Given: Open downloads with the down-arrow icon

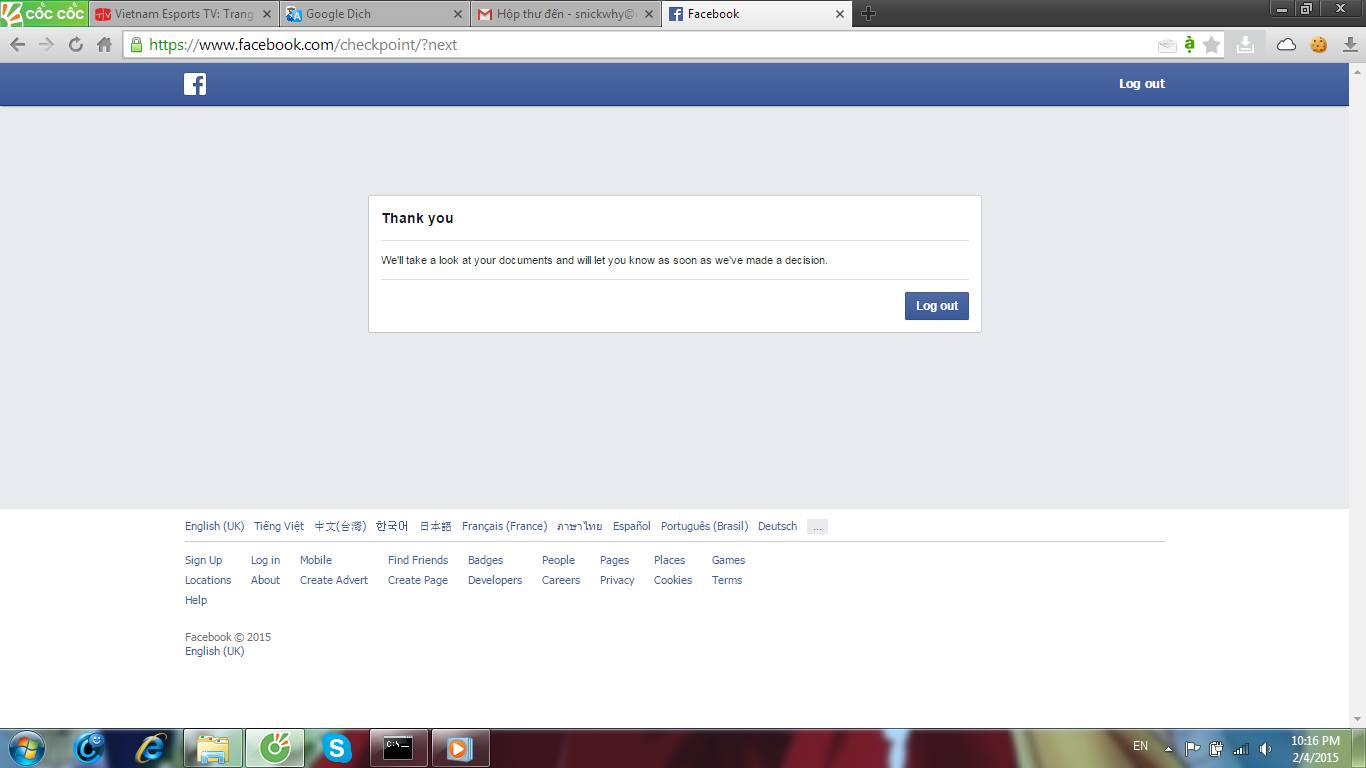Looking at the screenshot, I should coord(1350,44).
